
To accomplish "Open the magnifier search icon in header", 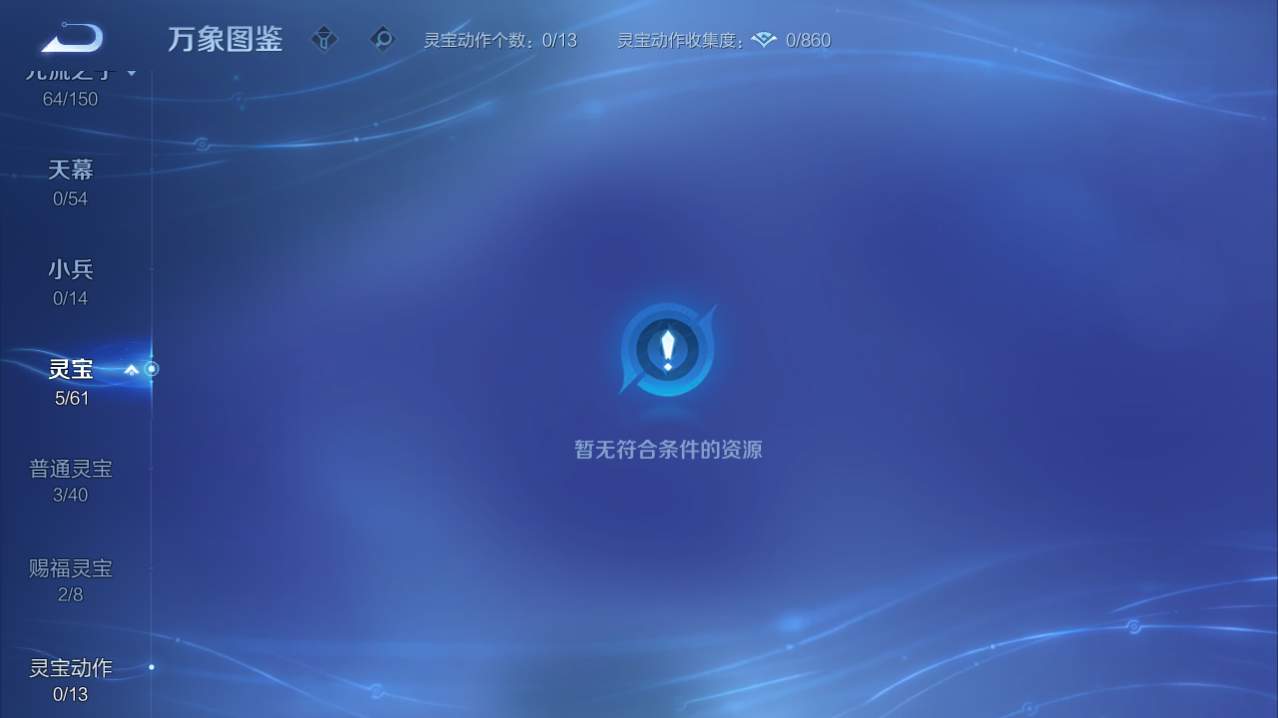I will [382, 39].
